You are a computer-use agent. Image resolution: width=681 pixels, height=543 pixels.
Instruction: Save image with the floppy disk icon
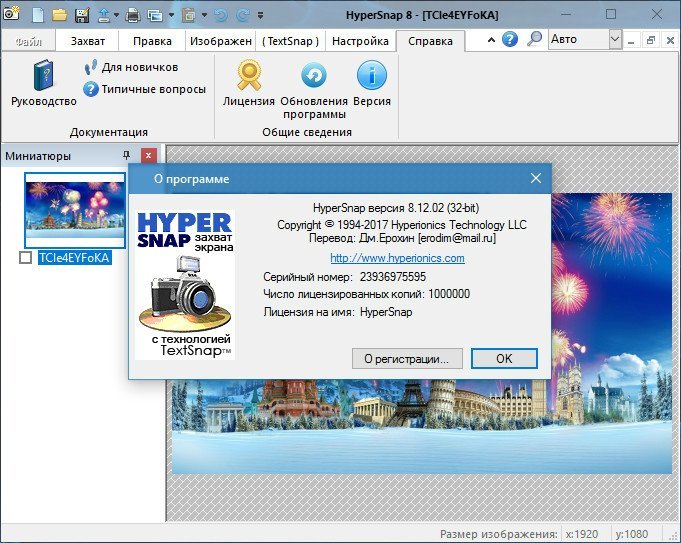(x=82, y=15)
